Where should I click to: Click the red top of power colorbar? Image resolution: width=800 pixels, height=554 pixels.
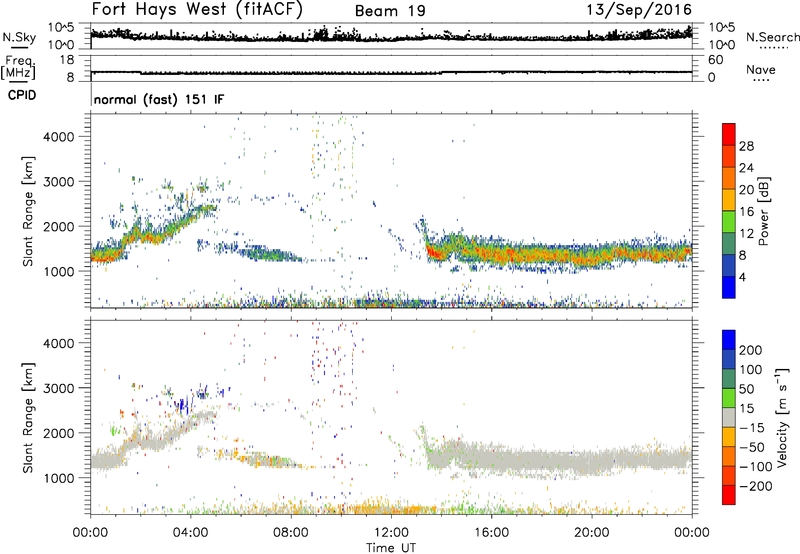coord(729,134)
